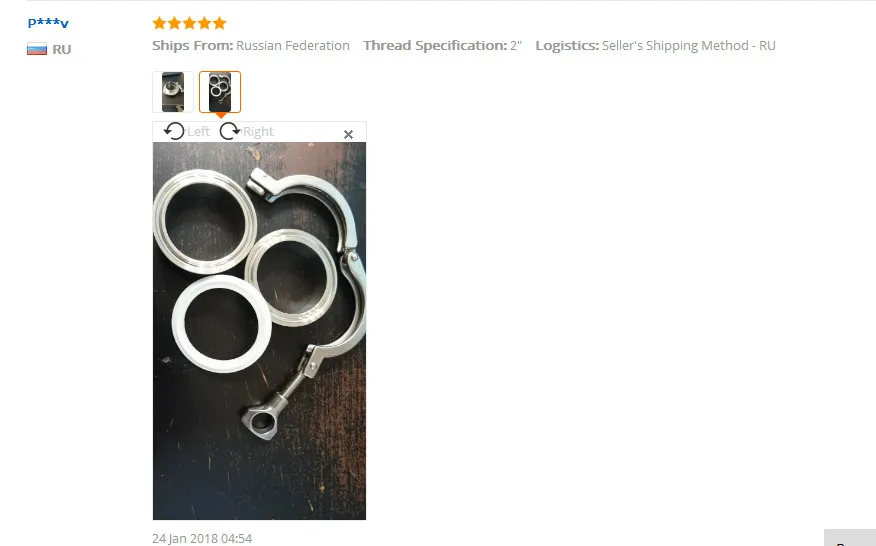This screenshot has height=546, width=876.
Task: Click the fifth orange rating star
Action: [220, 23]
